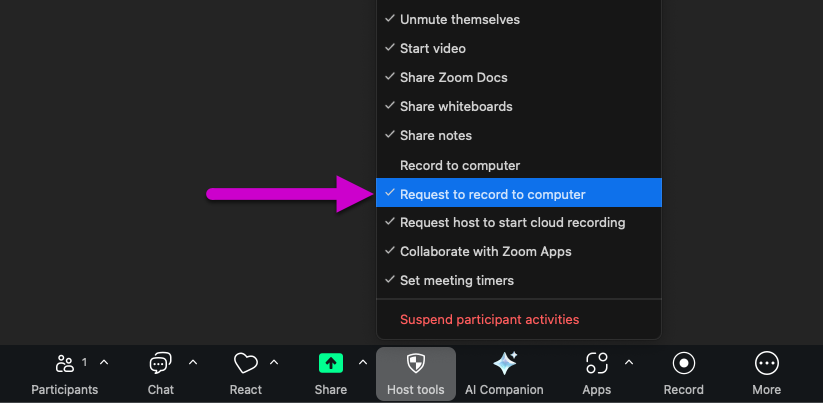Open the Participants panel icon
Image resolution: width=823 pixels, height=403 pixels.
tap(65, 363)
